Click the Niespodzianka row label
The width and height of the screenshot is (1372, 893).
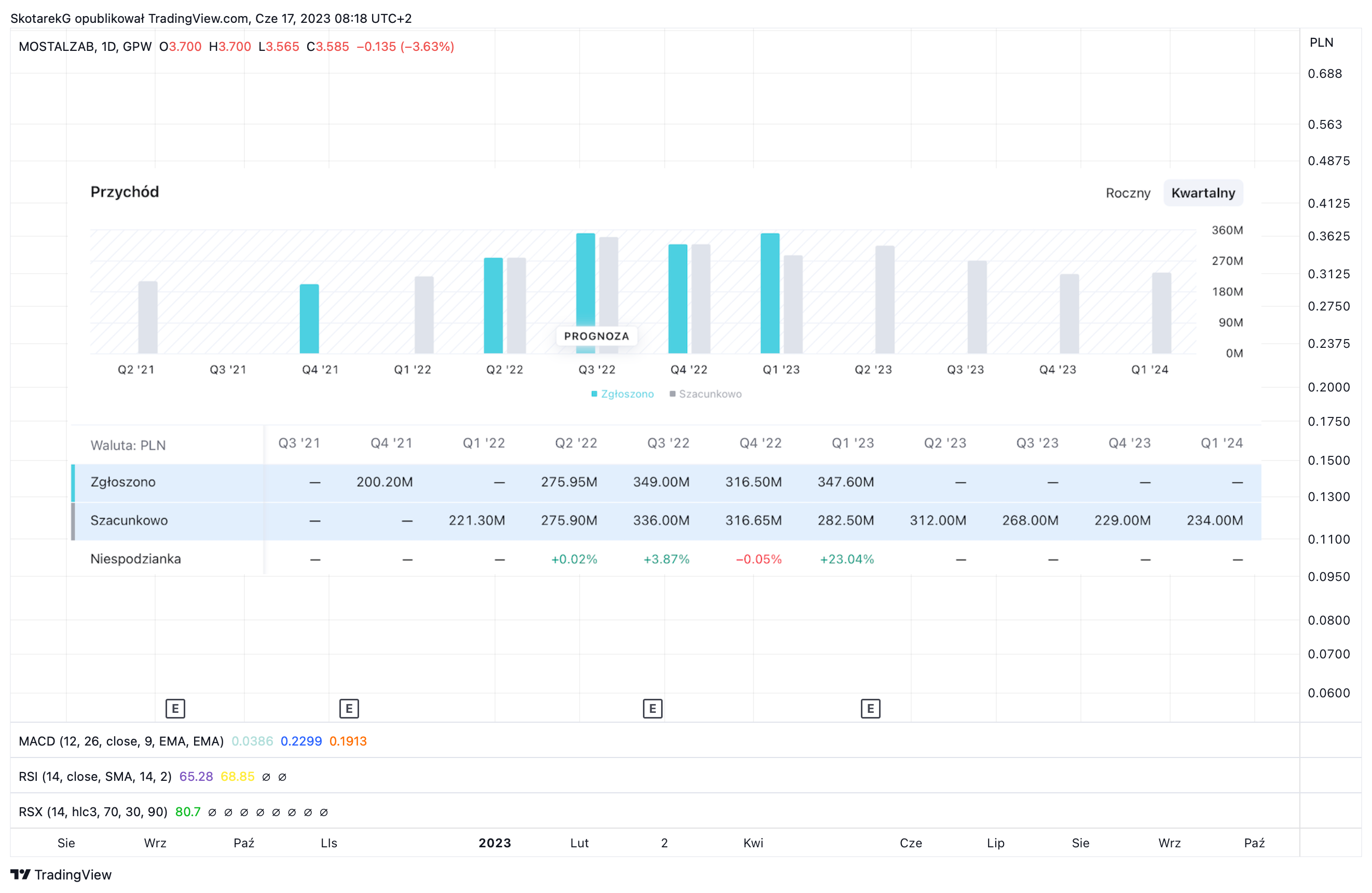[x=135, y=559]
